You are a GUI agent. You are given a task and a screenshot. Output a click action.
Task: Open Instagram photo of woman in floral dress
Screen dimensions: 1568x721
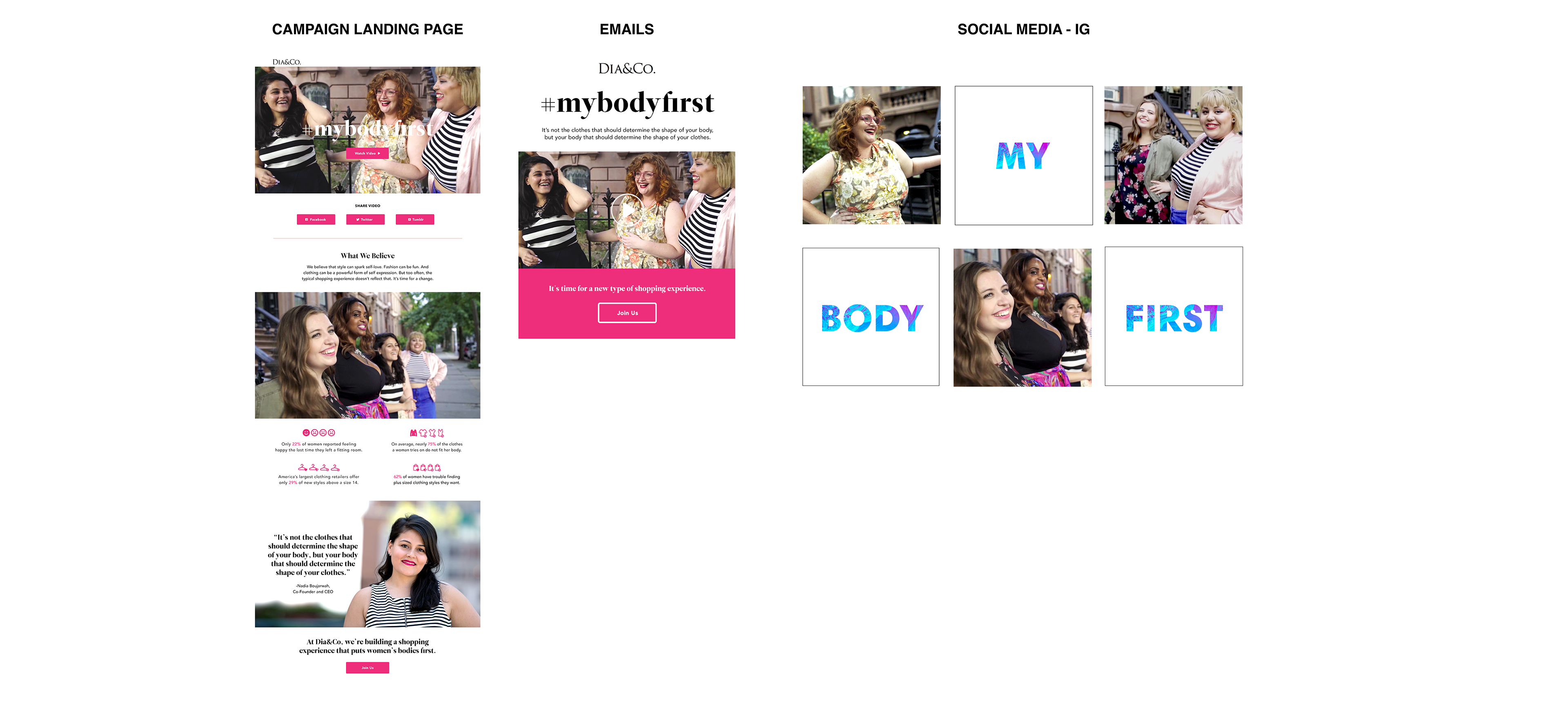pyautogui.click(x=871, y=155)
